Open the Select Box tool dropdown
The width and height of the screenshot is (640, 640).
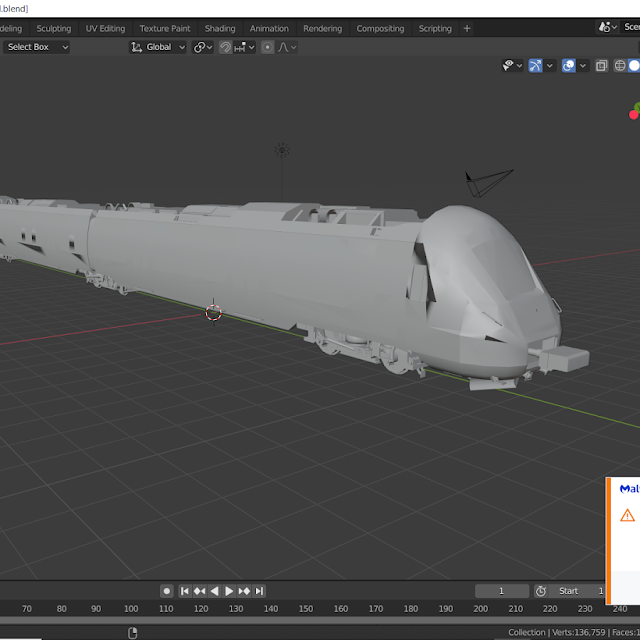37,47
